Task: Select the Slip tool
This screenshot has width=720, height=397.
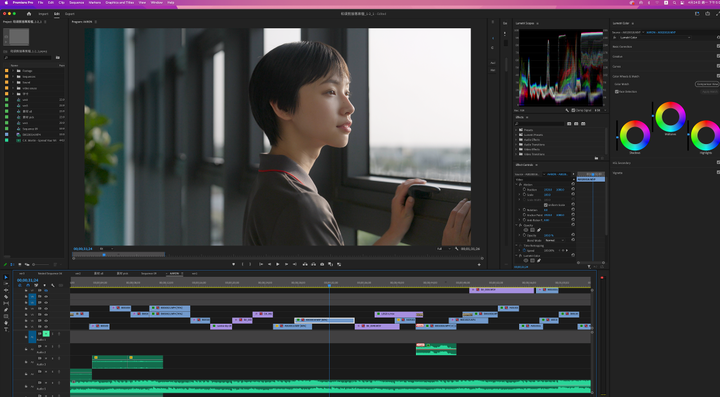Action: click(x=6, y=303)
